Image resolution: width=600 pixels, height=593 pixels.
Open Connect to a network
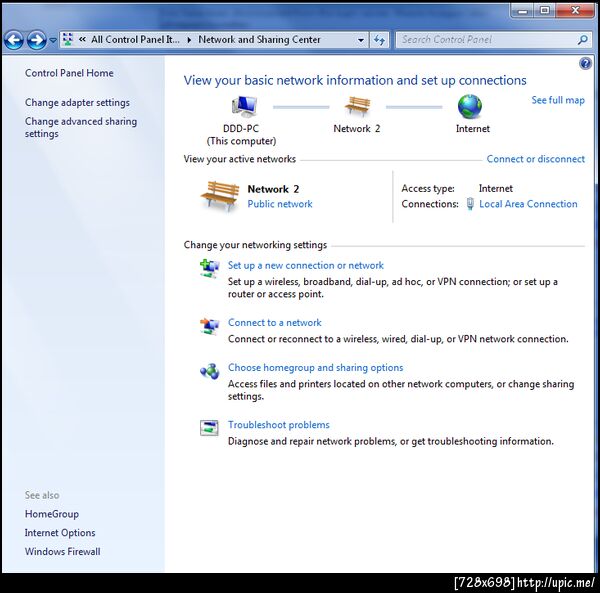point(274,323)
